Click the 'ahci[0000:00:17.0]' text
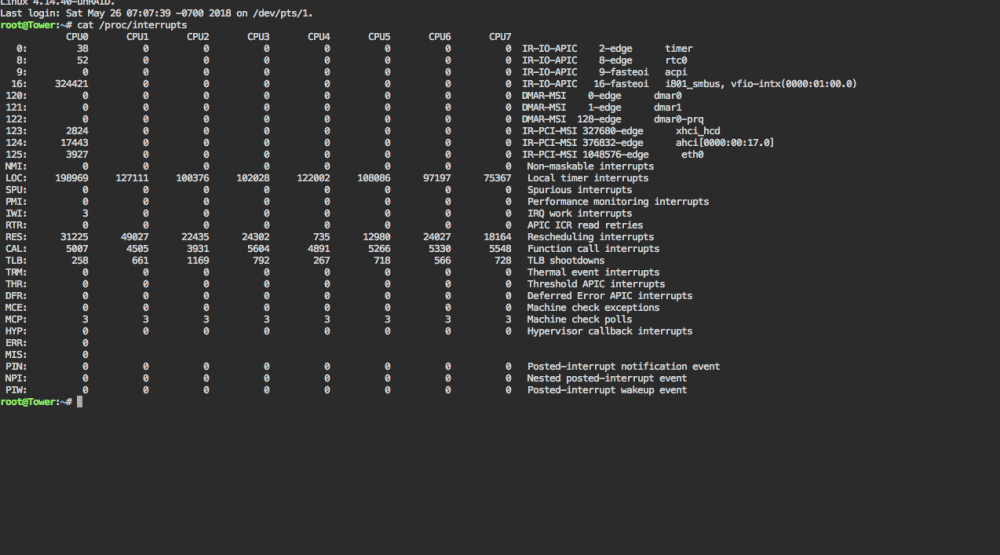 724,143
